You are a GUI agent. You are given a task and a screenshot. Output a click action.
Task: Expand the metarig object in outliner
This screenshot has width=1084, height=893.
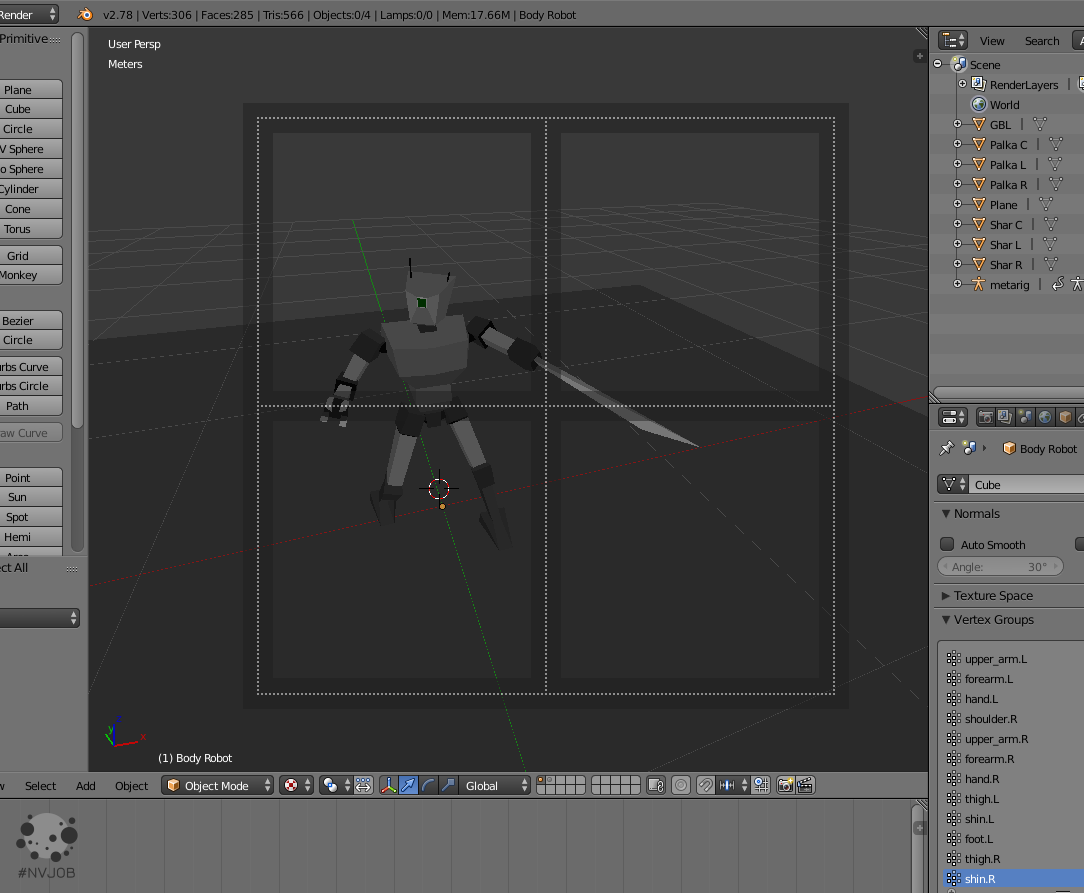(x=957, y=284)
